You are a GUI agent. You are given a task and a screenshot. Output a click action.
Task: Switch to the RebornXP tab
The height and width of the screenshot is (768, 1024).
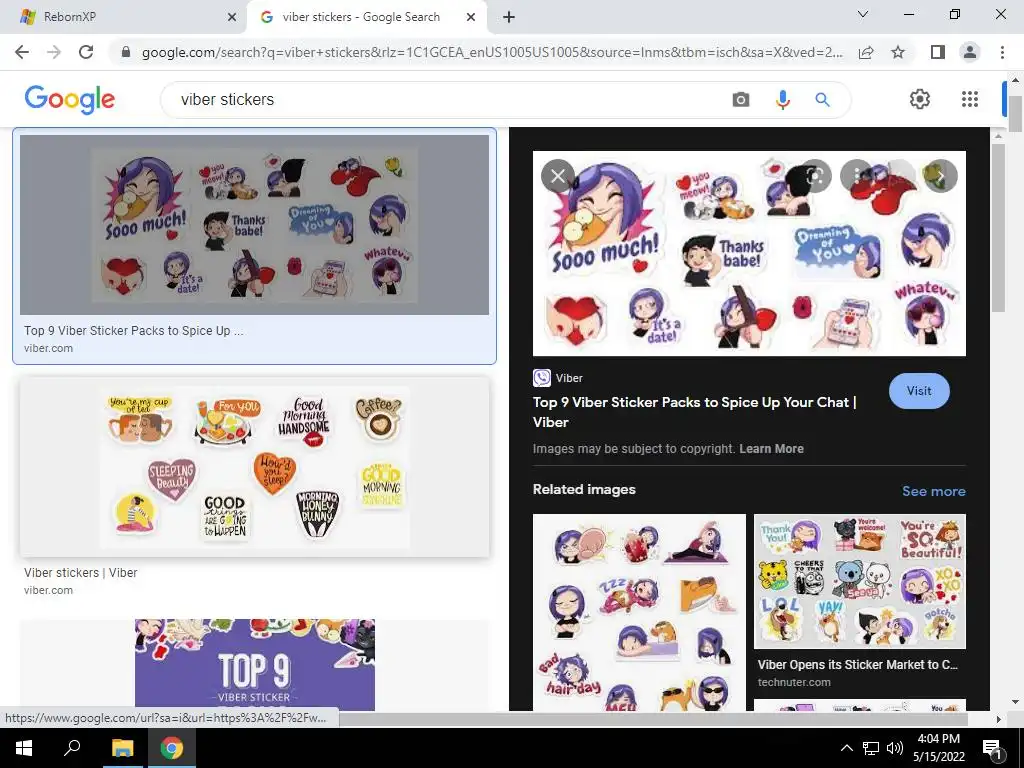pos(124,17)
